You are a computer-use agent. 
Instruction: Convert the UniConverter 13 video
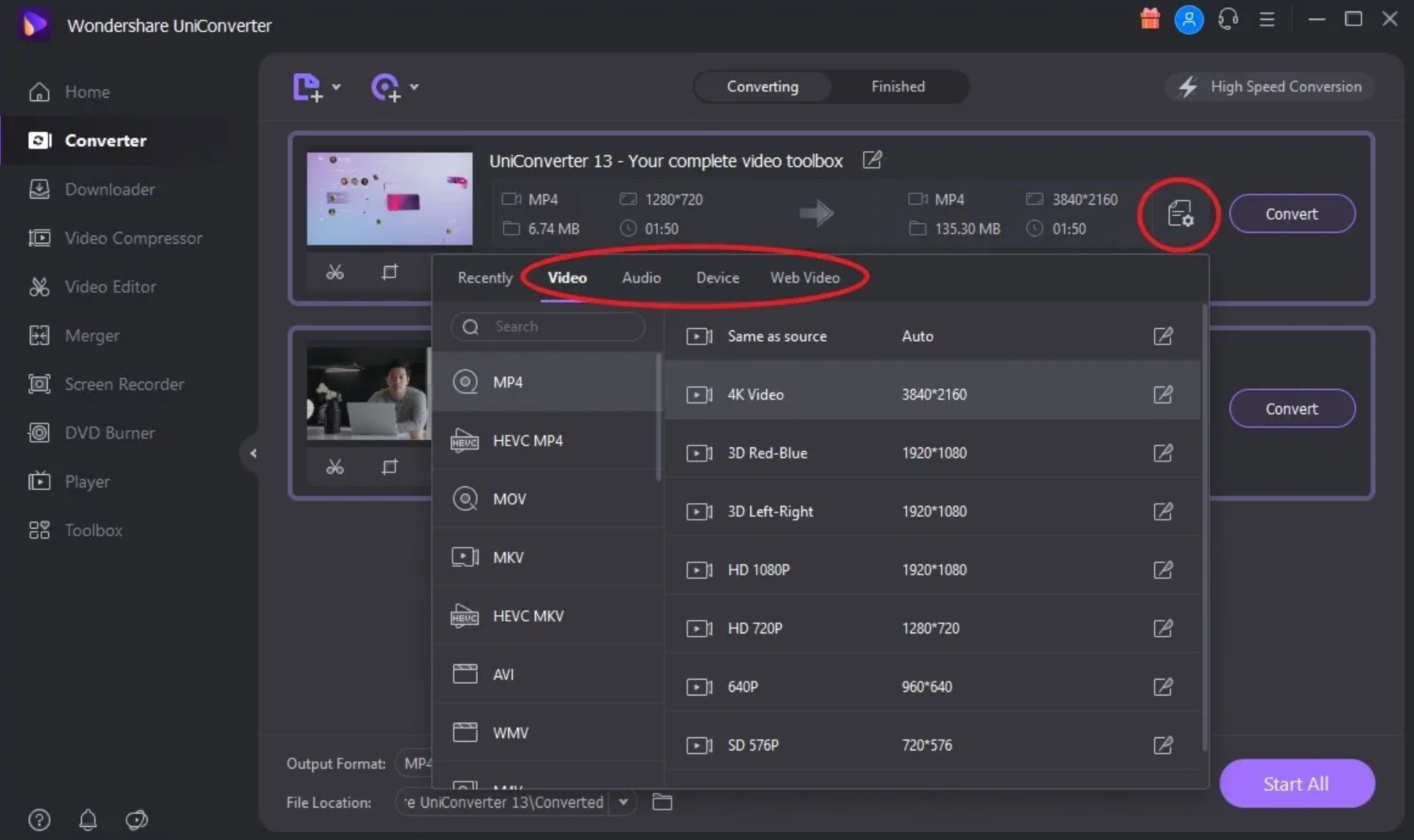point(1292,214)
